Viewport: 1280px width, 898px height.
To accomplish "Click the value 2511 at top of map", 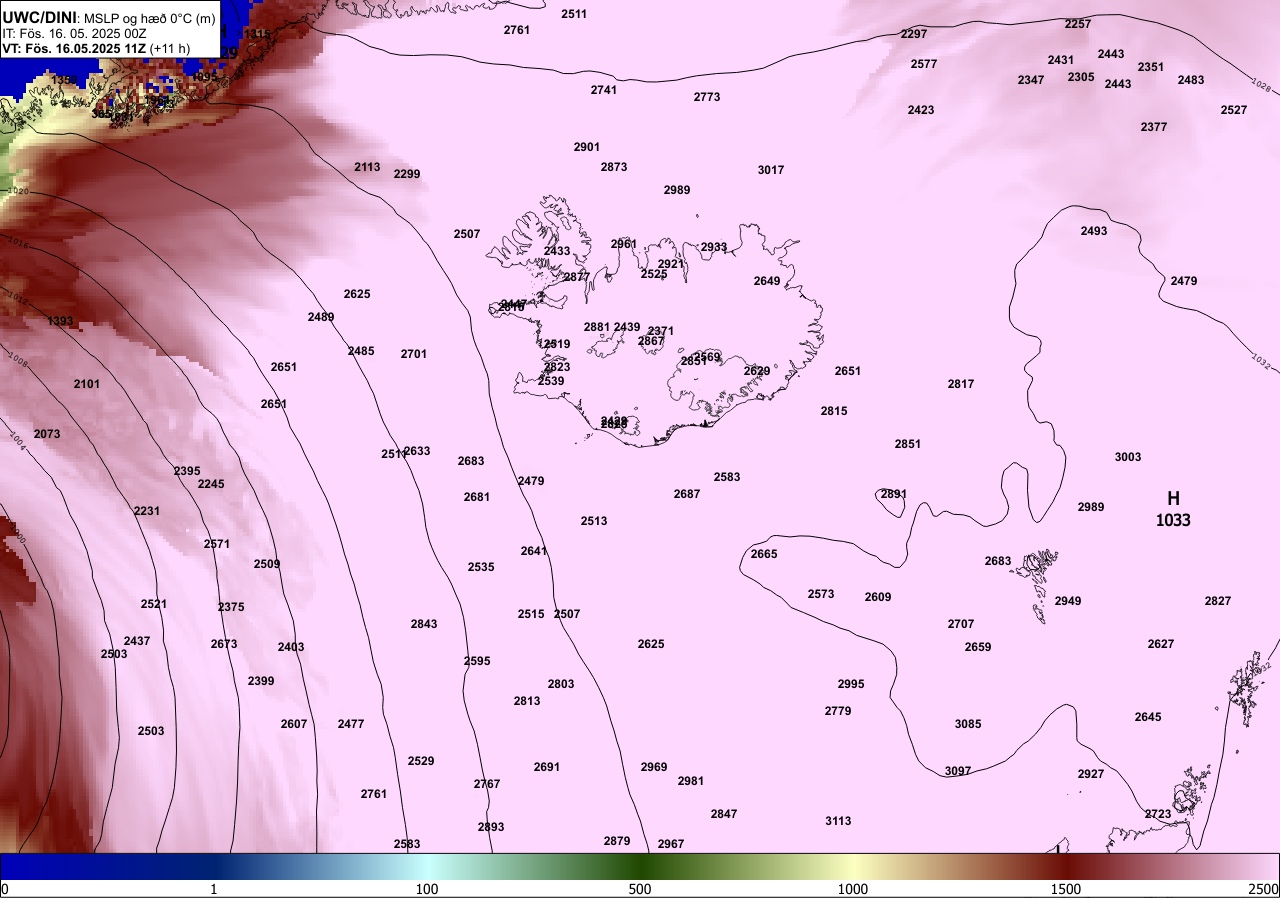I will pos(574,14).
